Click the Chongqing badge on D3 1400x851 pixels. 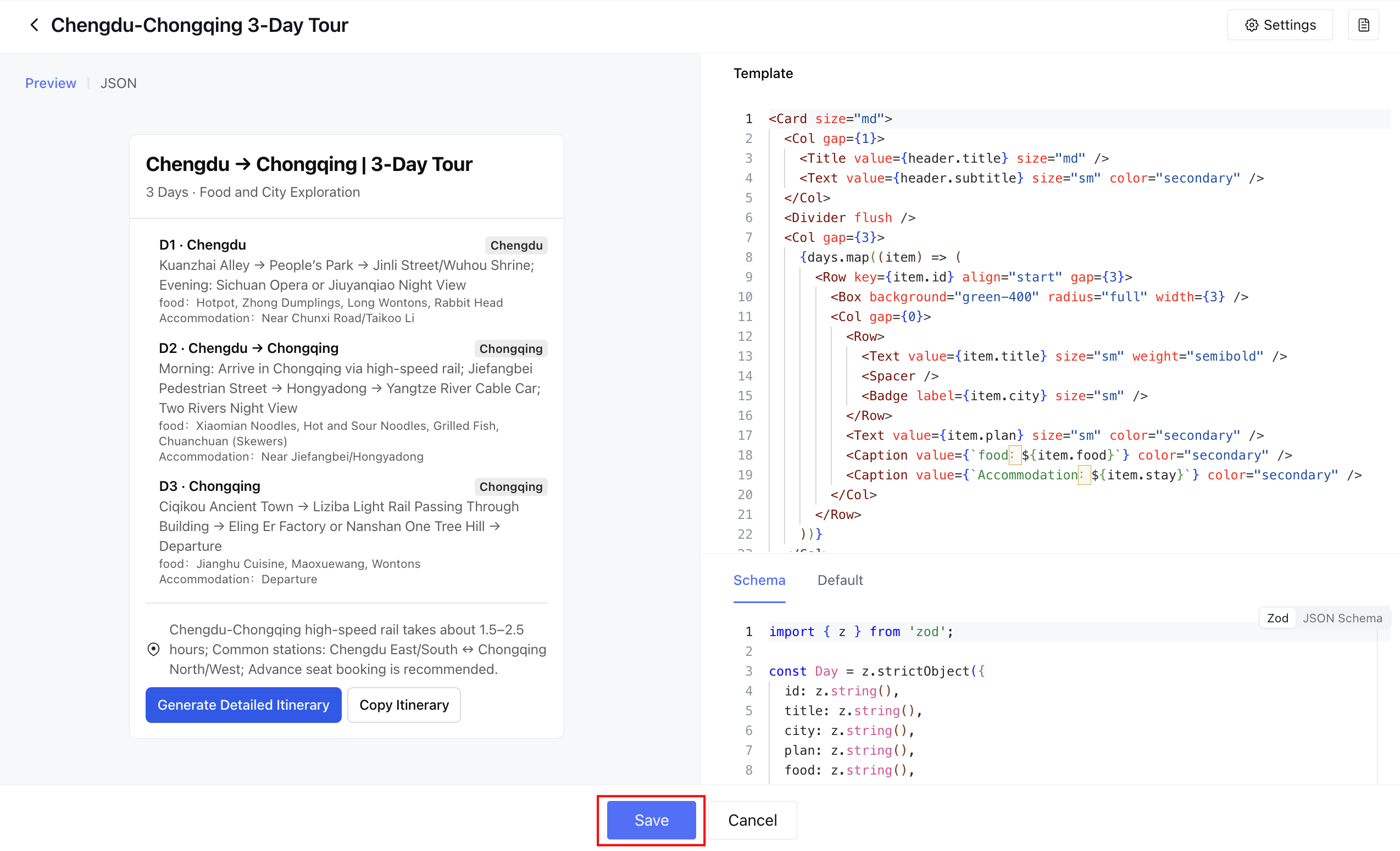[x=510, y=487]
